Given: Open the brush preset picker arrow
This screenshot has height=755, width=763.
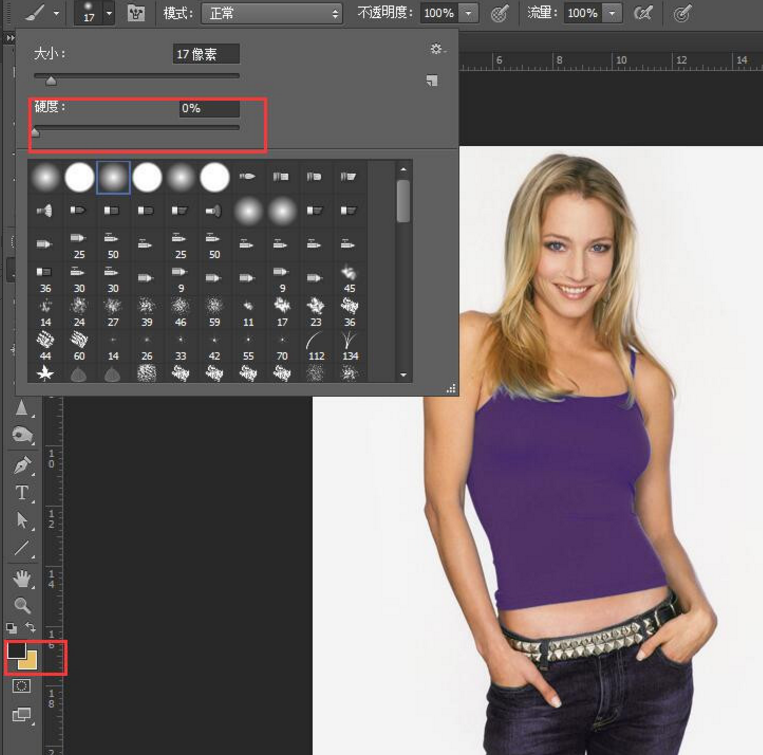Looking at the screenshot, I should click(x=109, y=13).
